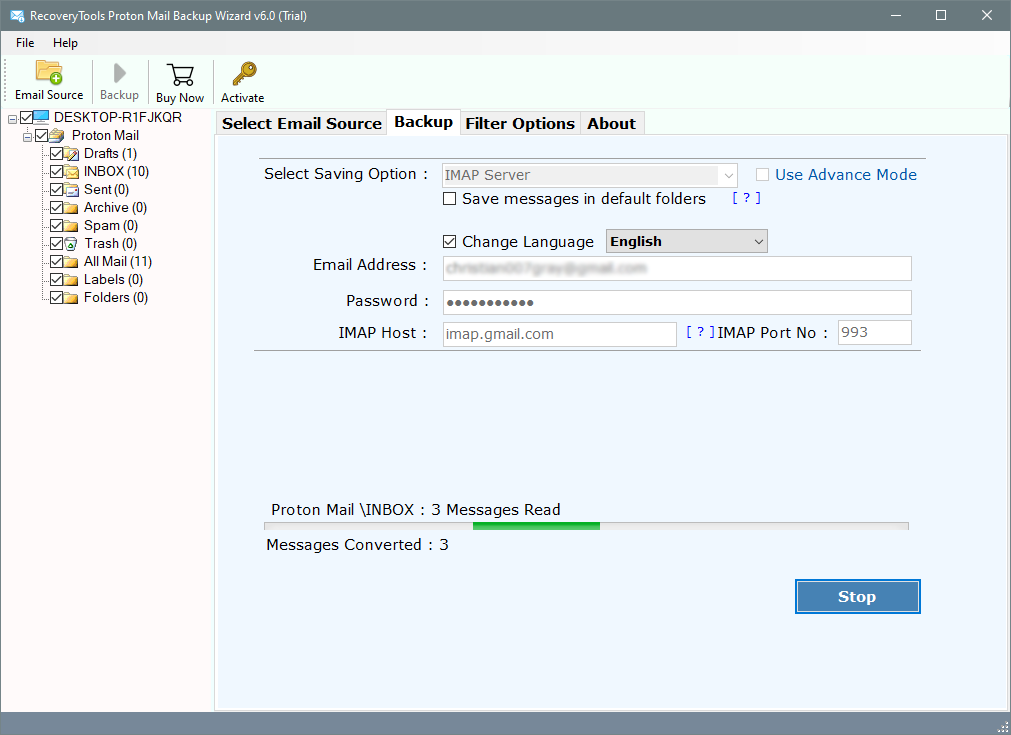Select the Drafts (1) tree label
This screenshot has width=1011, height=735.
point(110,153)
